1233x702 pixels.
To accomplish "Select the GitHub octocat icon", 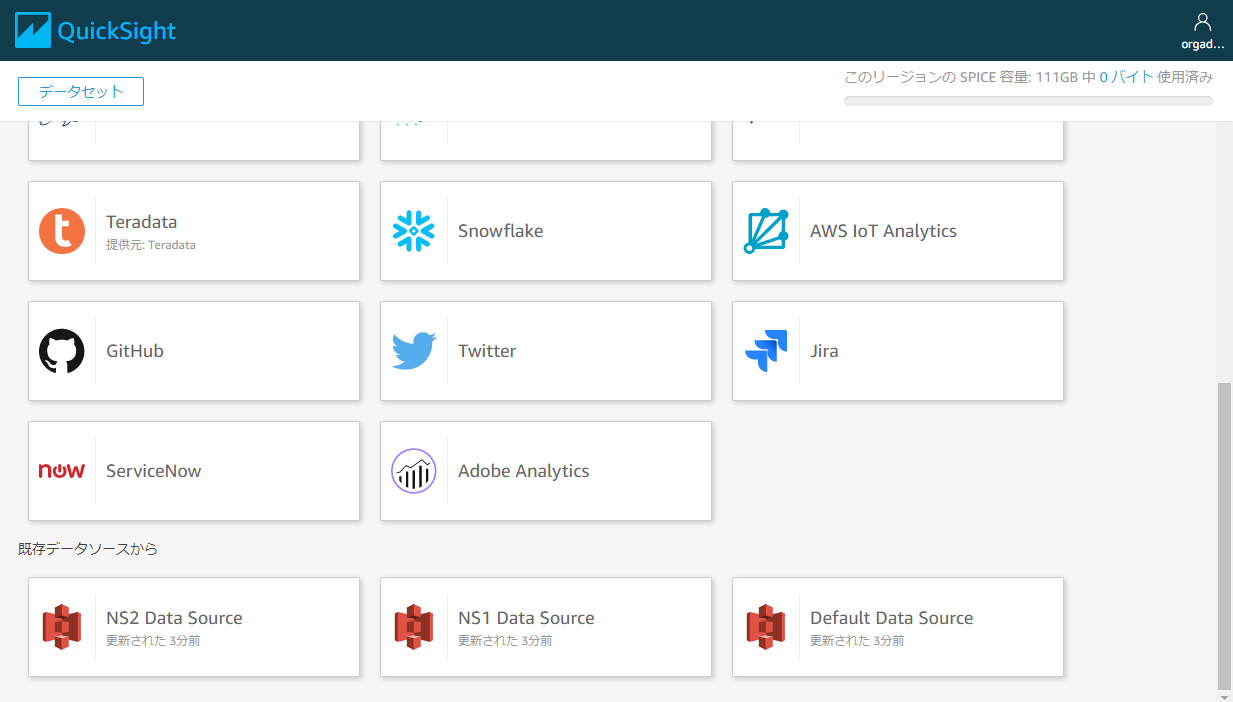I will 62,351.
